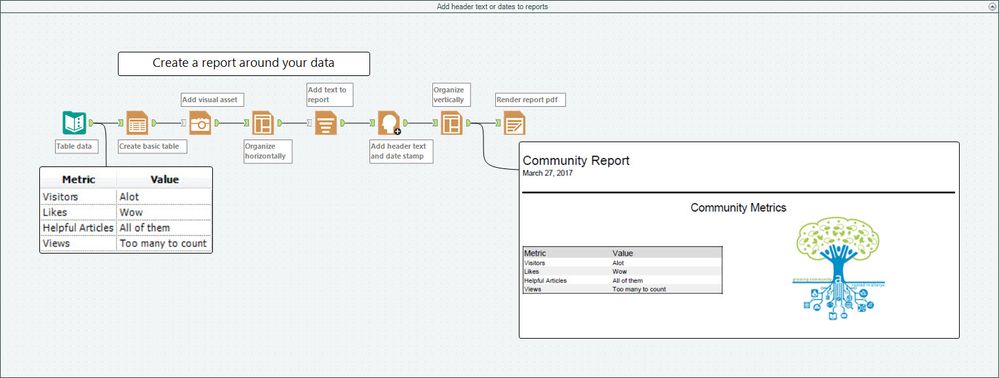Select 'Create a report around your data' box
Screen dimensions: 999x378
244,64
